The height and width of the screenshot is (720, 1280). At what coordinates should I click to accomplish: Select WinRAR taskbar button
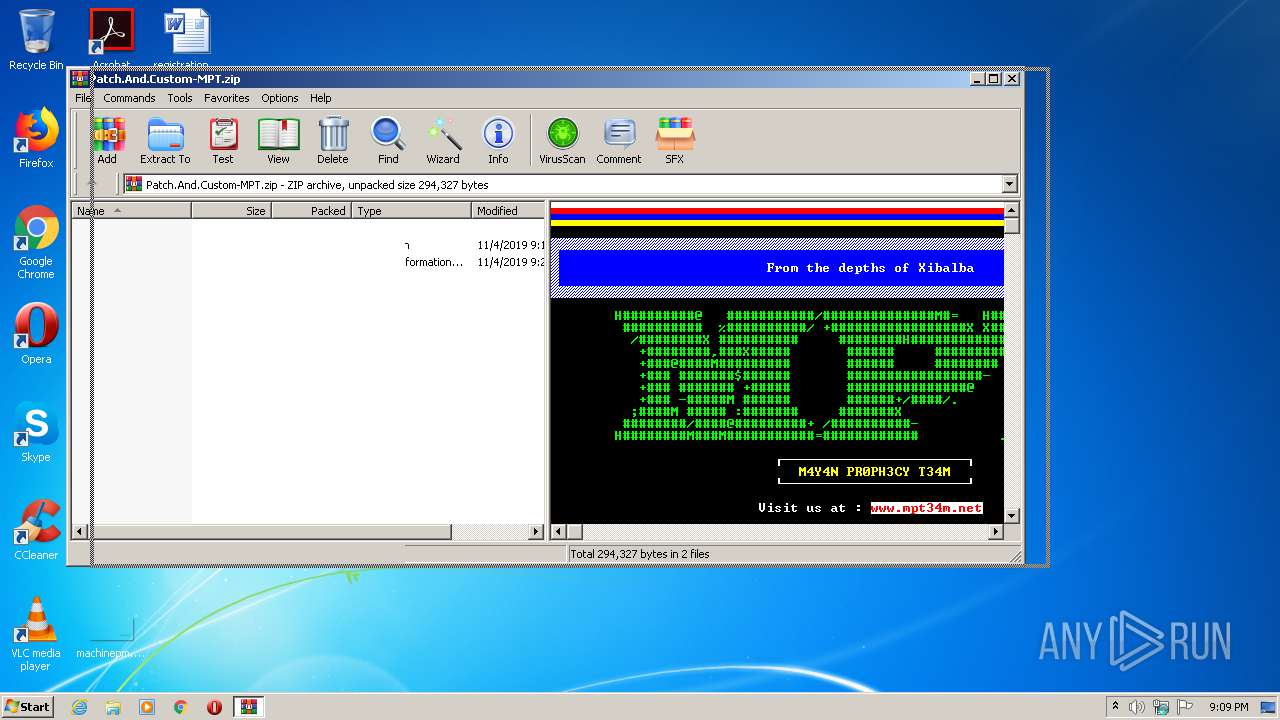[x=248, y=707]
